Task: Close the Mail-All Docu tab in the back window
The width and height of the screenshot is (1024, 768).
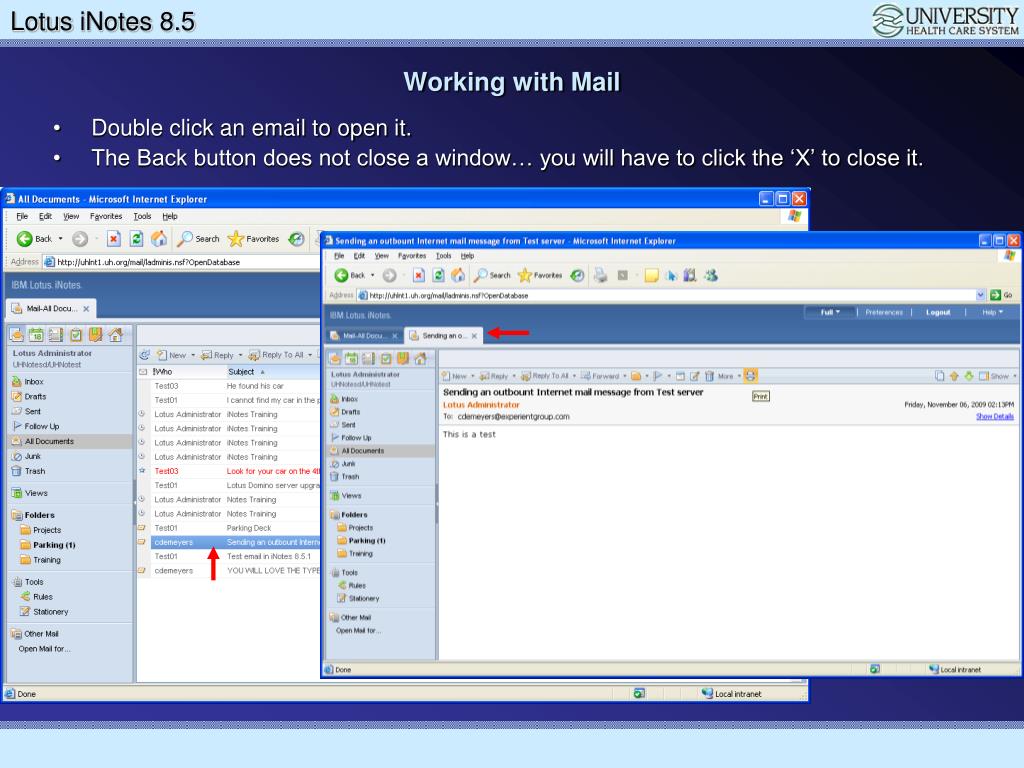Action: (x=86, y=308)
